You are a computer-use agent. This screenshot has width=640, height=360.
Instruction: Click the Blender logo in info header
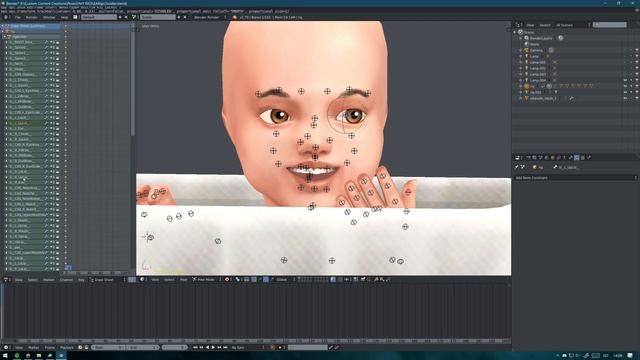pos(235,17)
